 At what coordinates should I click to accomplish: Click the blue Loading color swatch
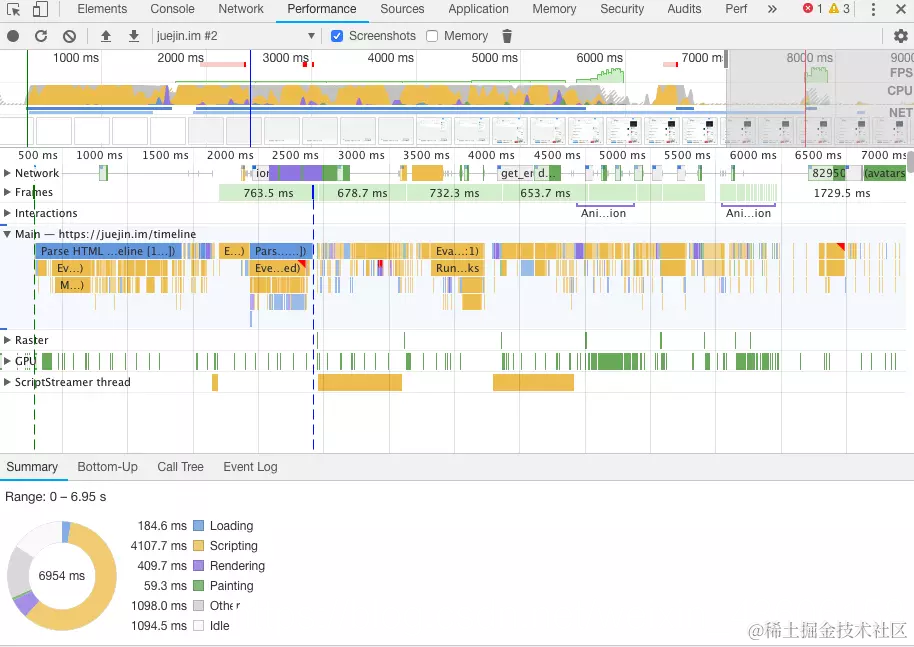point(198,526)
